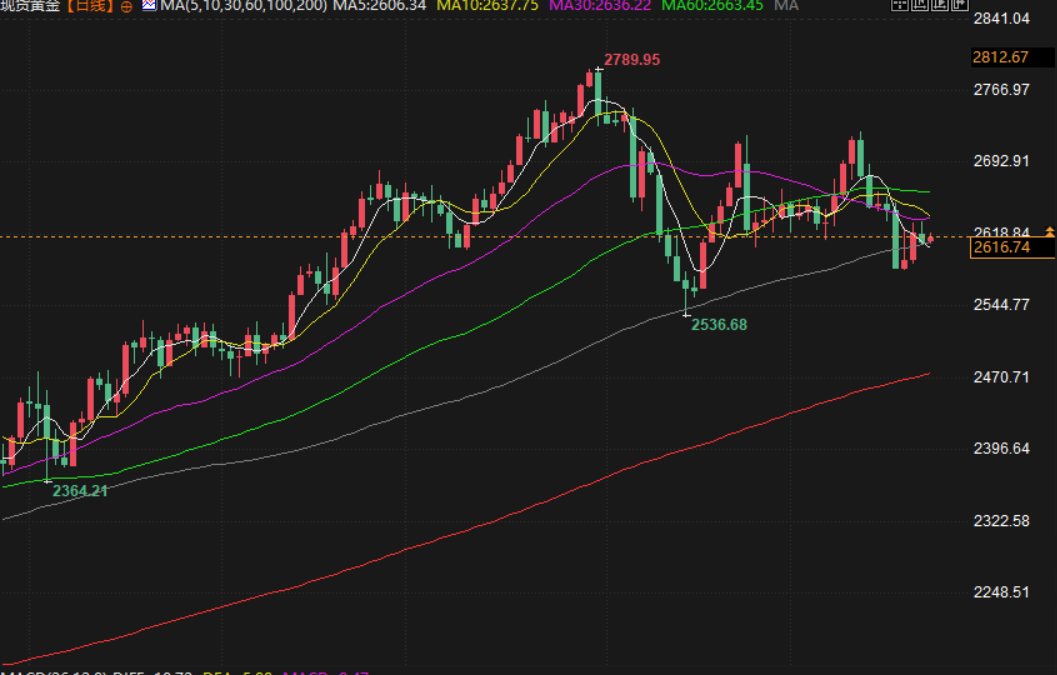Click the 2396.64 price axis label
The width and height of the screenshot is (1057, 675).
[x=1002, y=448]
